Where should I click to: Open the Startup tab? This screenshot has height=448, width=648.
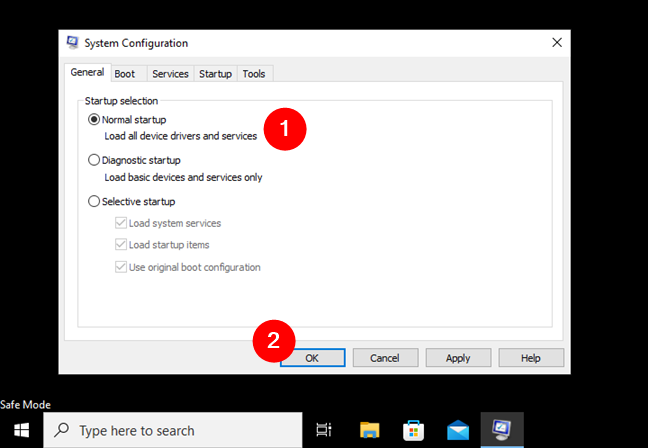coord(215,74)
